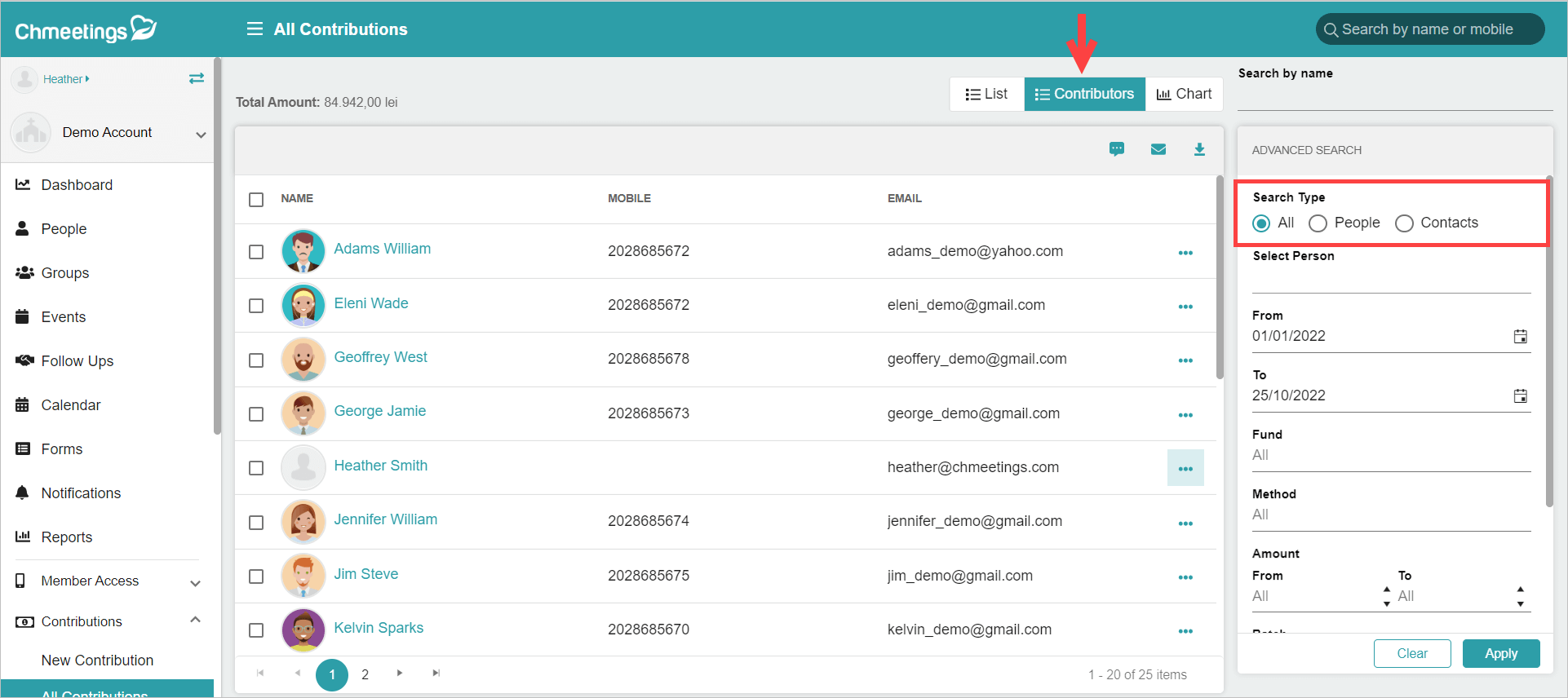Screen dimensions: 1568x698
Task: Click the Clear button
Action: pos(1412,654)
